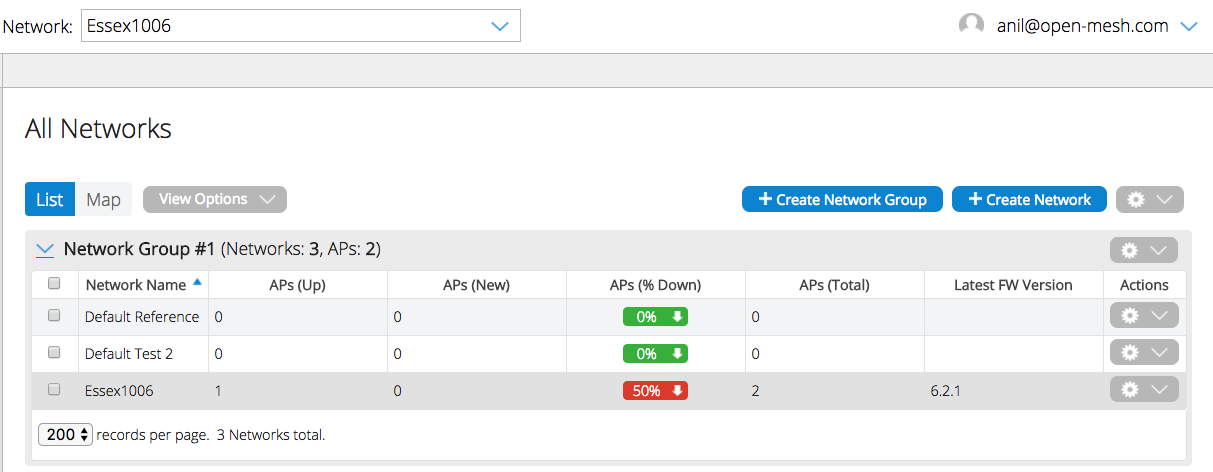Sort by the Network Name column header

pyautogui.click(x=136, y=285)
